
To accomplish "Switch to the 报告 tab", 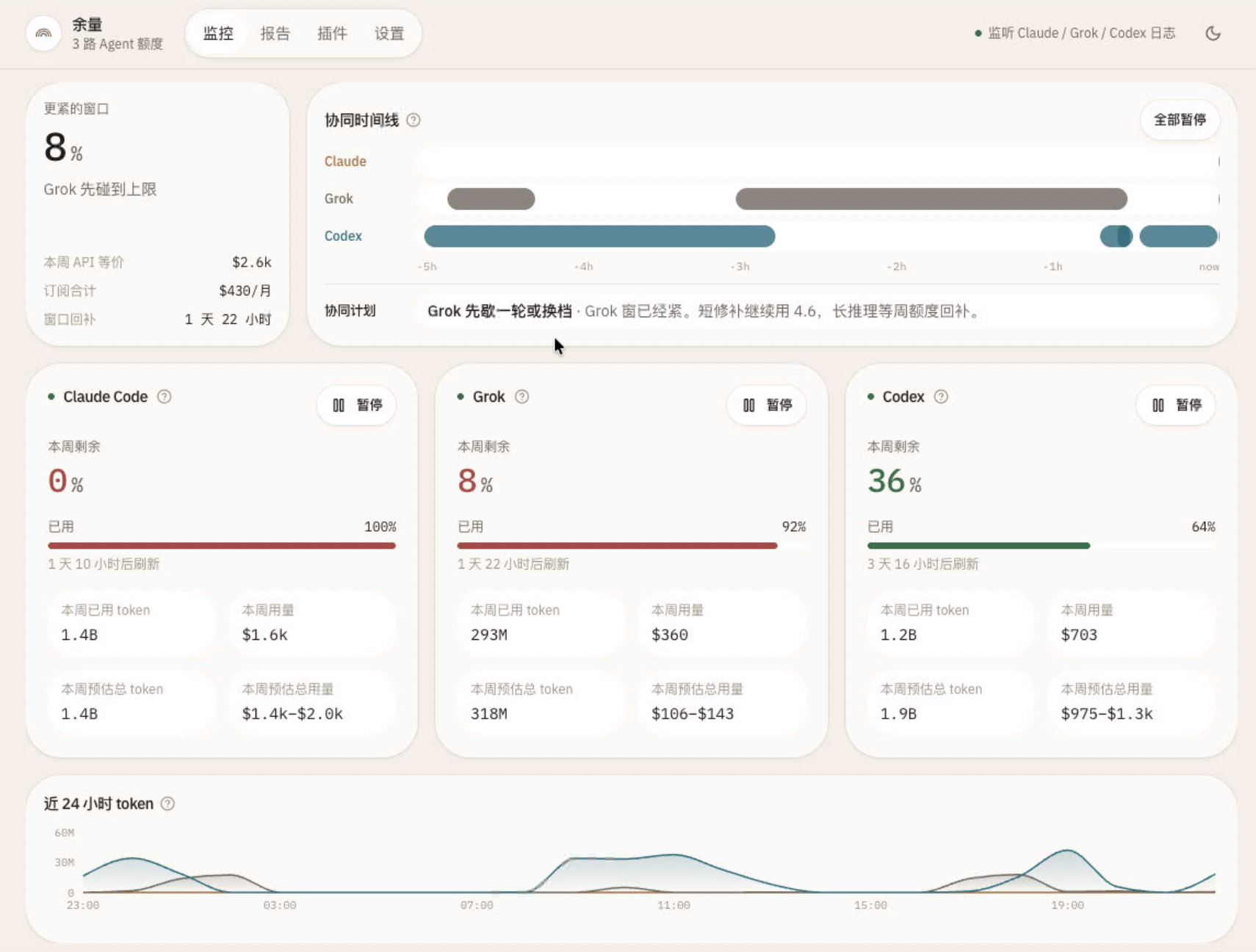I will (x=275, y=33).
